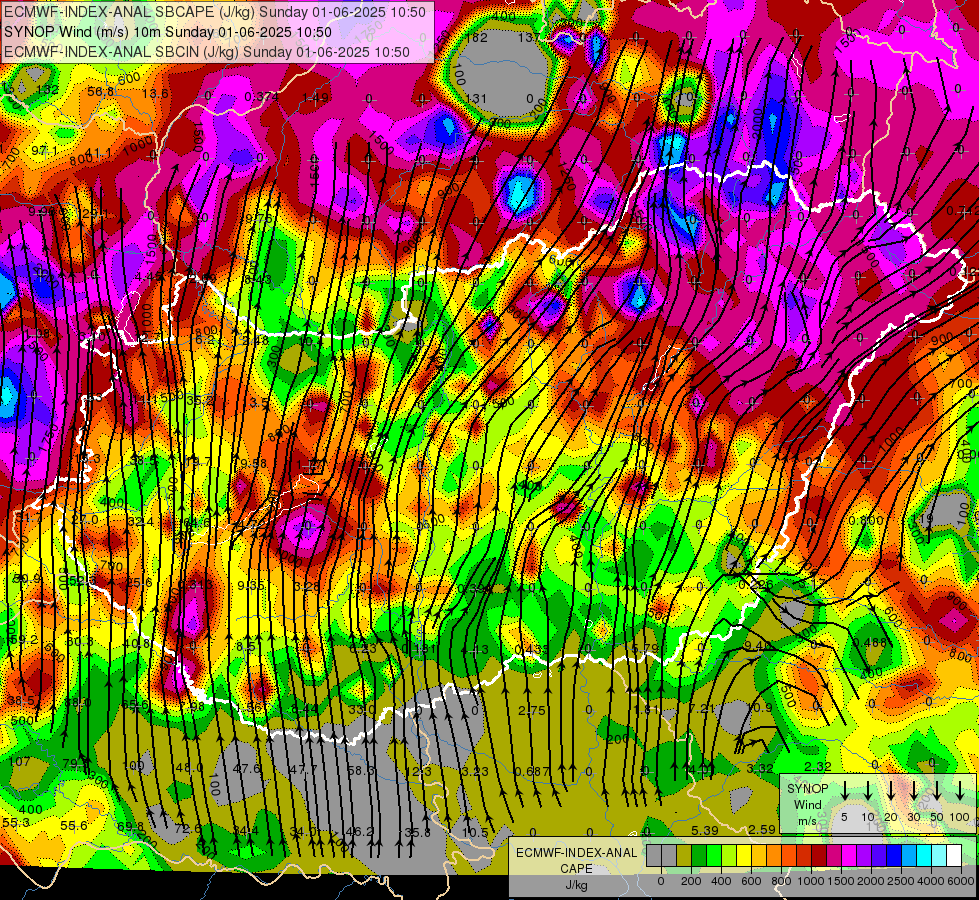Select the olive swatch in the CAPE color bar
Viewport: 979px width, 900px height.
tap(684, 855)
